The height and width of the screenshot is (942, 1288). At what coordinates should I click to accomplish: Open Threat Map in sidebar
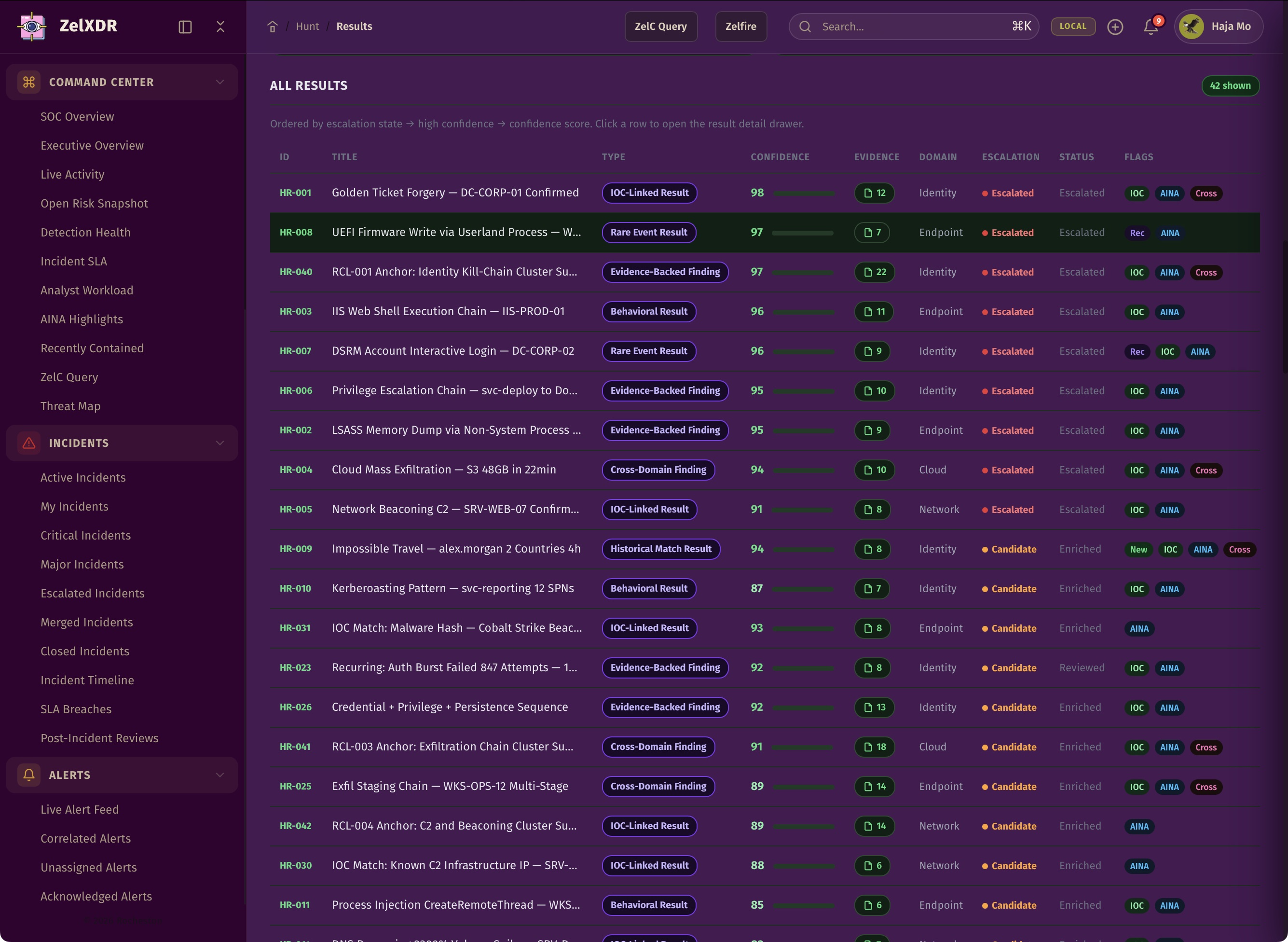coord(70,406)
